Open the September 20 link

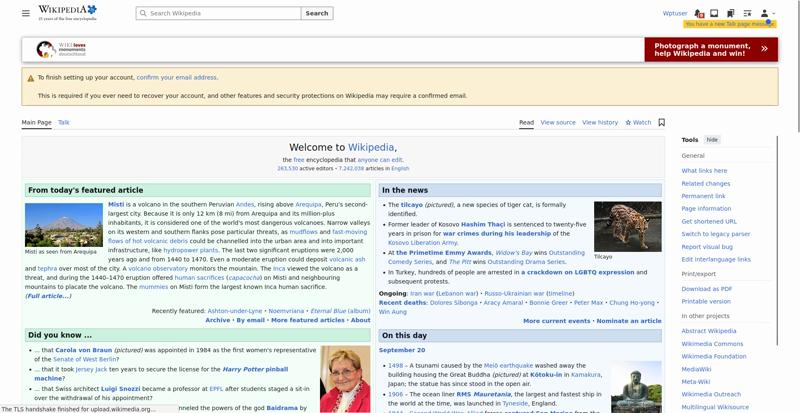(402, 350)
